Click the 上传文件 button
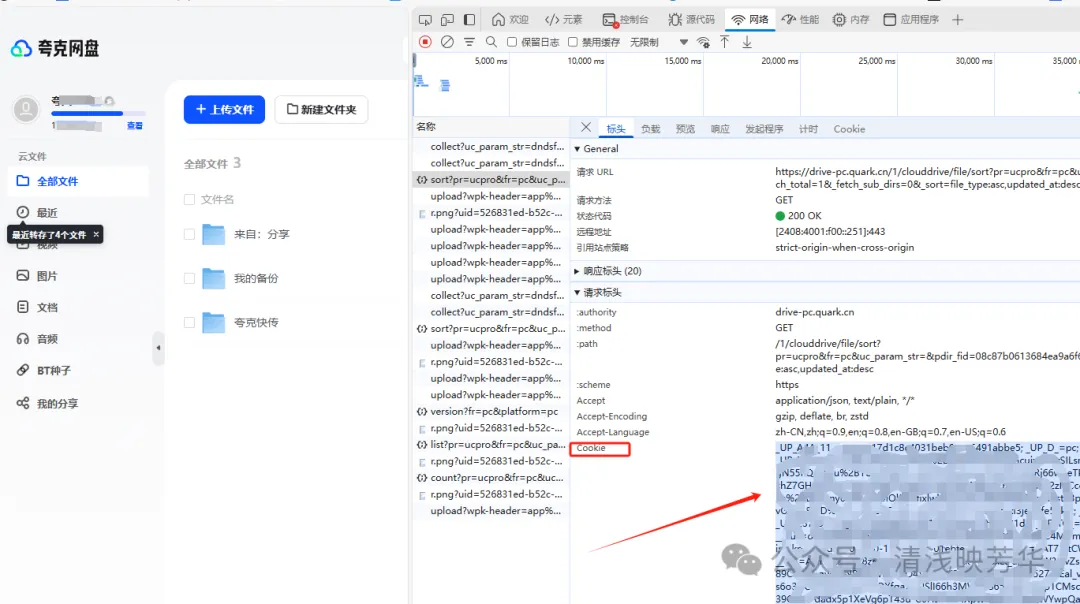The height and width of the screenshot is (604, 1080). [225, 110]
